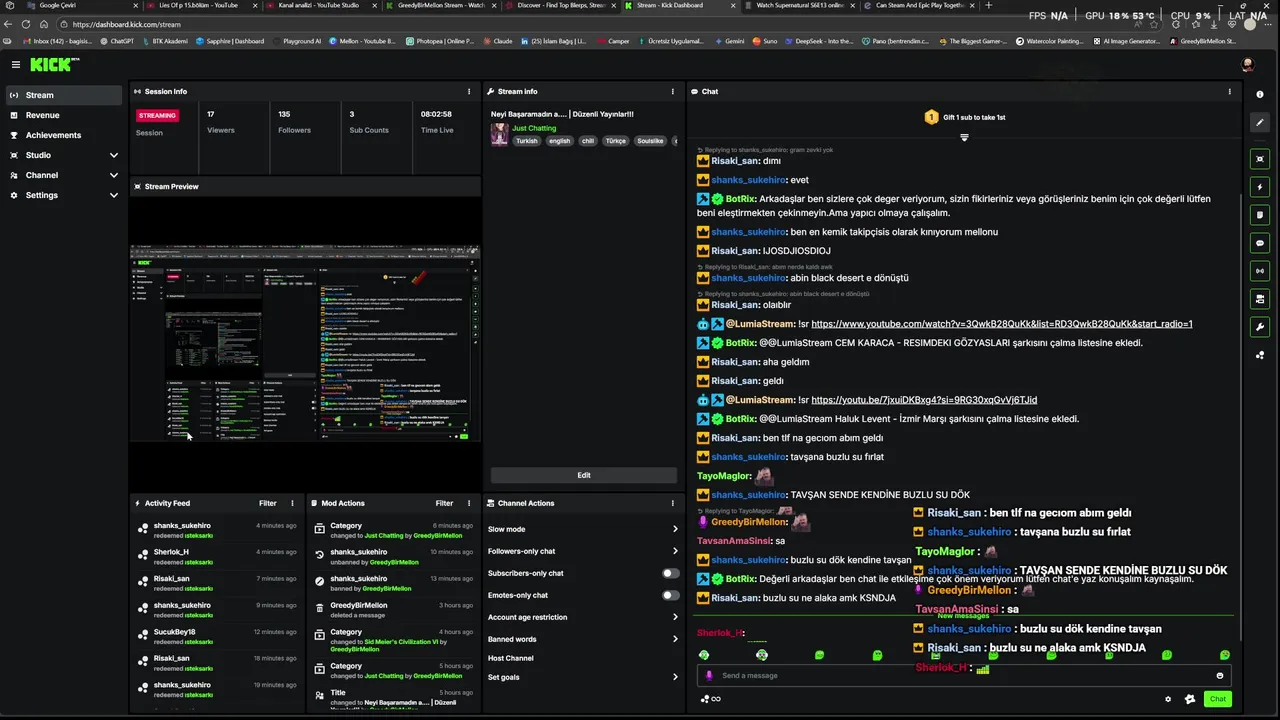Click Türkçe stream tag
The image size is (1280, 720).
616,141
